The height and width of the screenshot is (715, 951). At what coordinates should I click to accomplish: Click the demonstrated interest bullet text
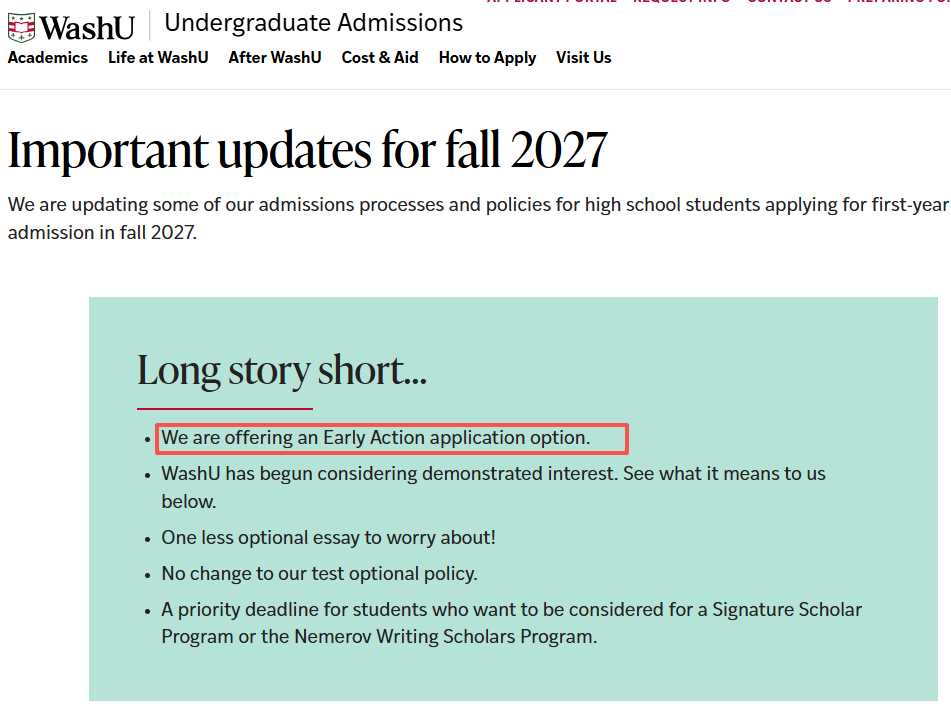(493, 488)
